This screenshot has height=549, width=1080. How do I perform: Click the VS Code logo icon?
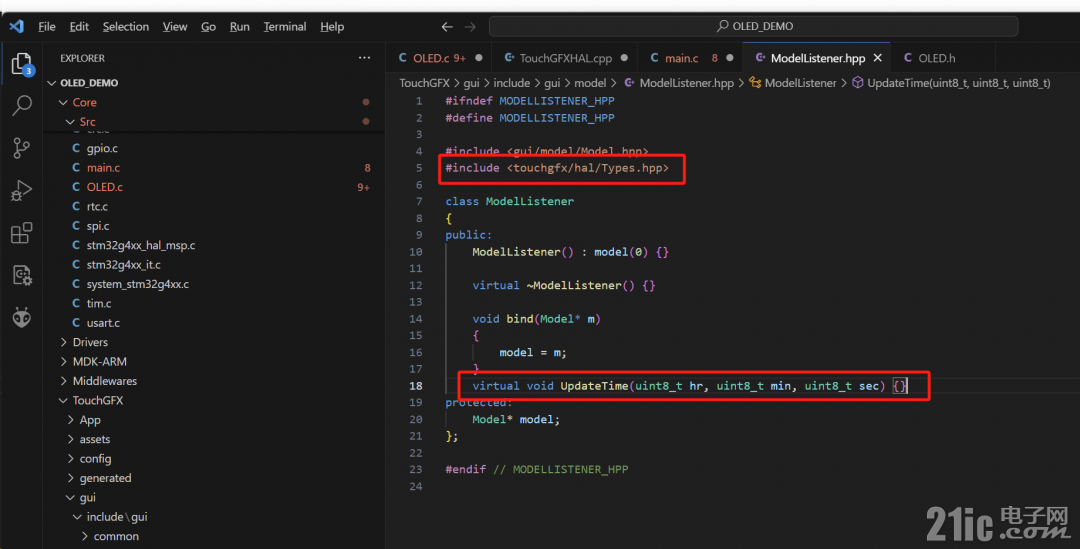[x=17, y=26]
